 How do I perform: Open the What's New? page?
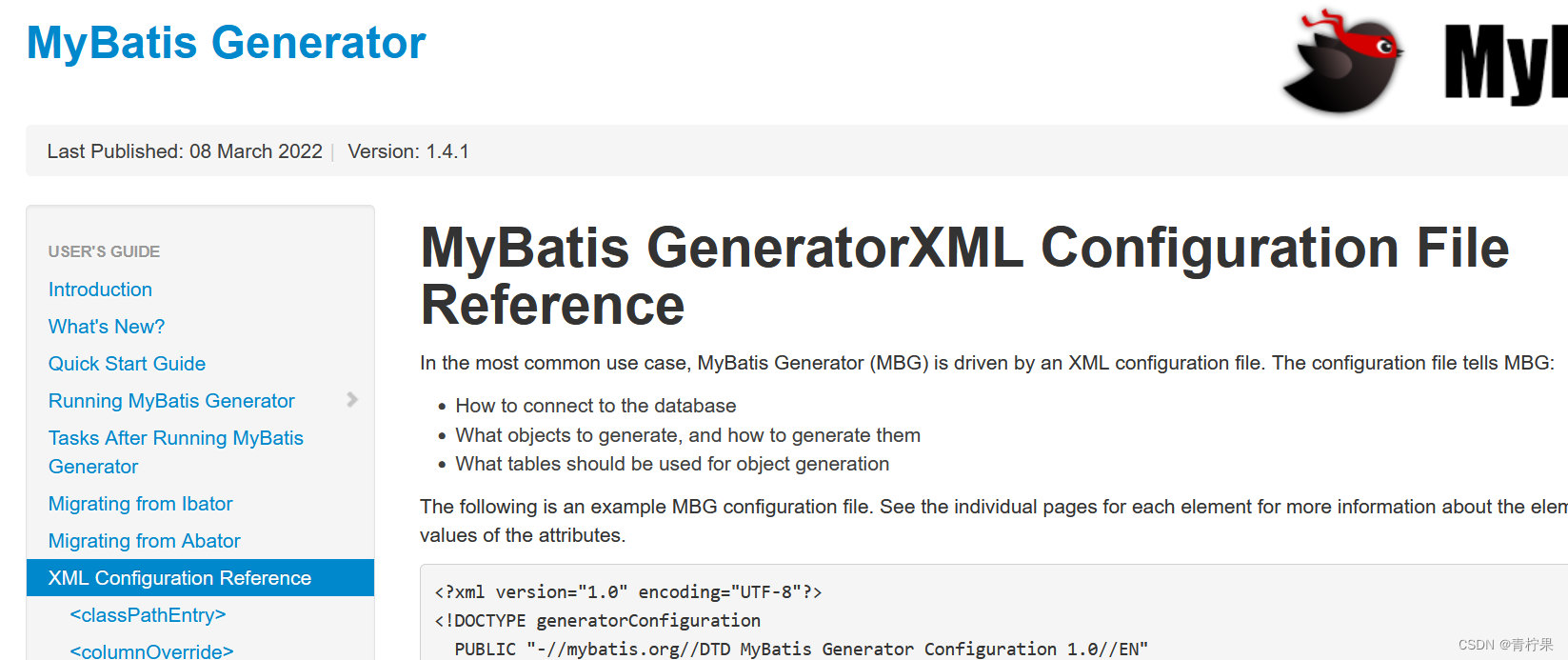tap(106, 326)
